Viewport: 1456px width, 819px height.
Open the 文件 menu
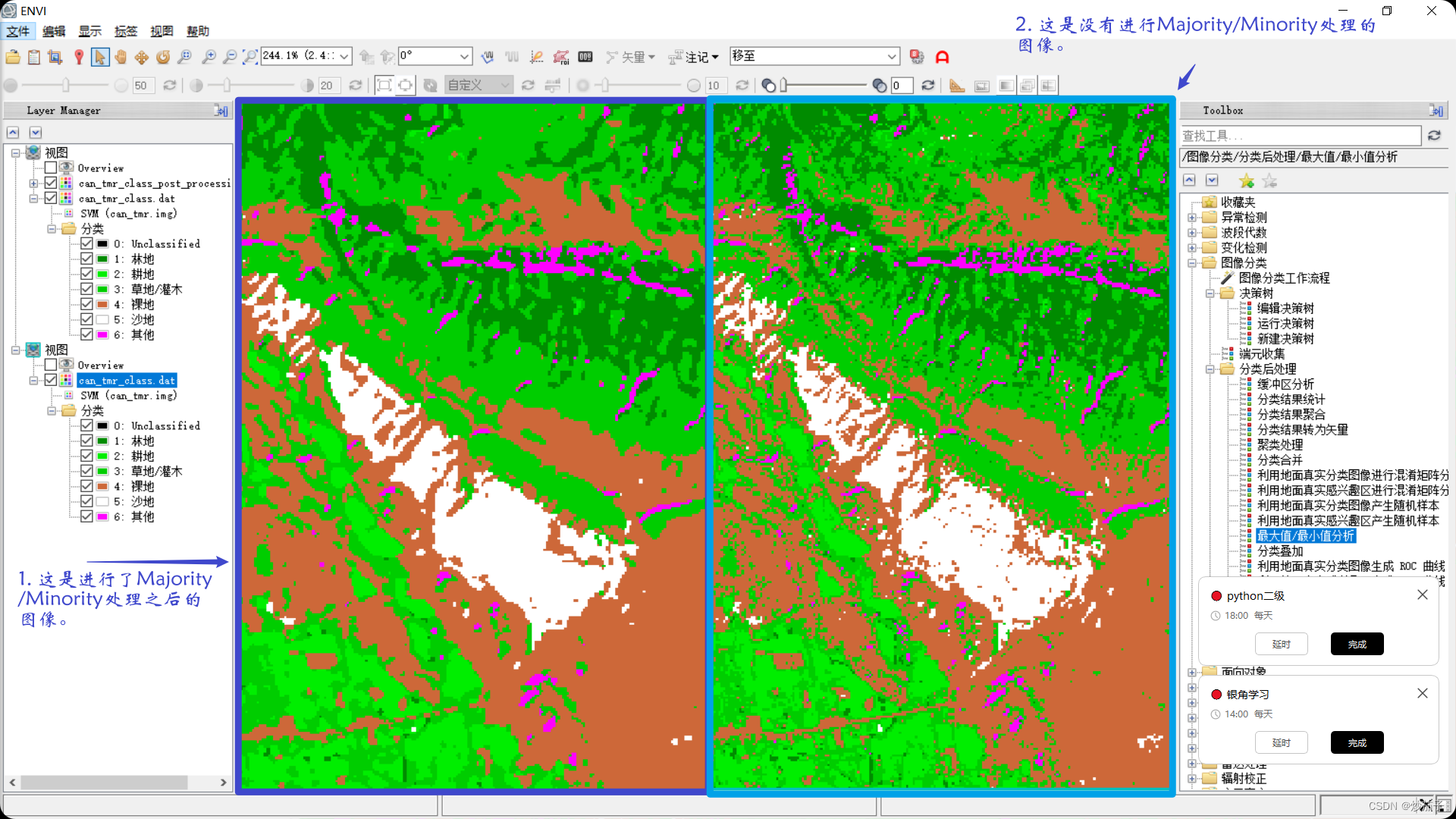17,31
